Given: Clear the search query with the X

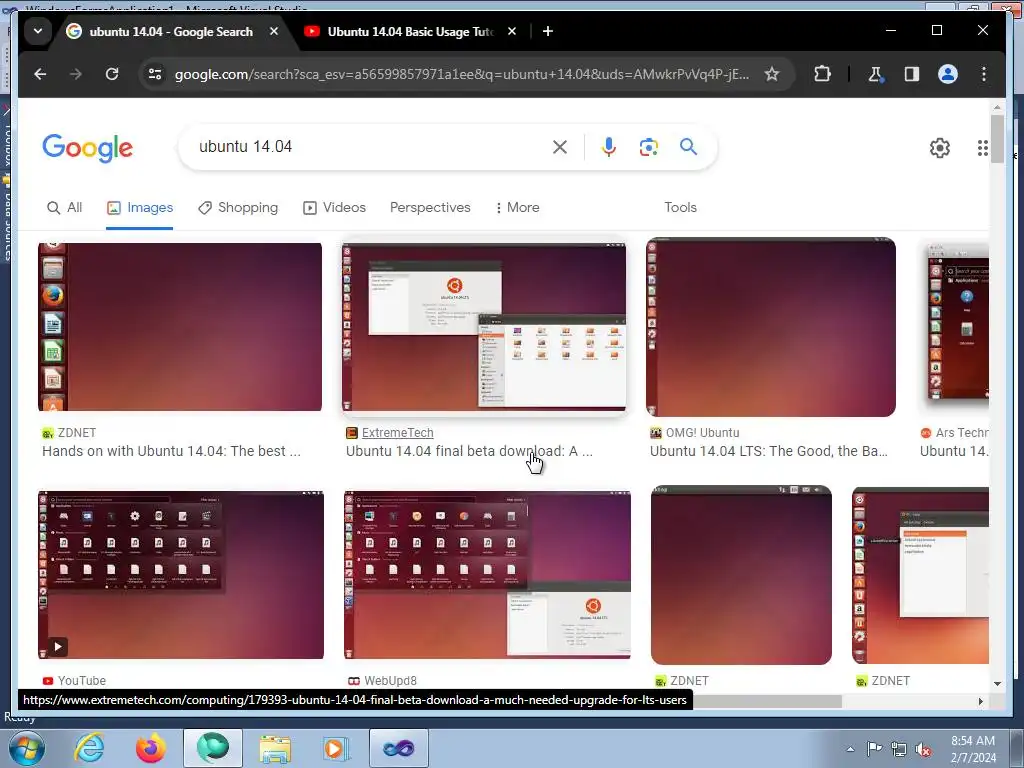Looking at the screenshot, I should pyautogui.click(x=560, y=147).
